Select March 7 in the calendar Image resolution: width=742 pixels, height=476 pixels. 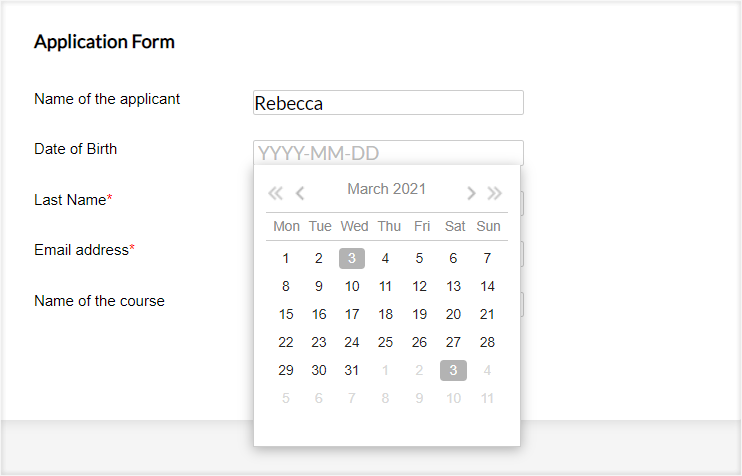click(x=487, y=258)
